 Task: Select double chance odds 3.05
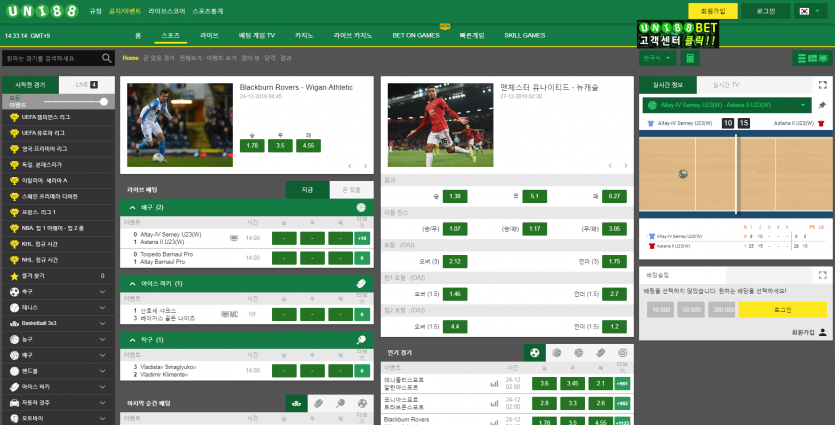coord(614,229)
